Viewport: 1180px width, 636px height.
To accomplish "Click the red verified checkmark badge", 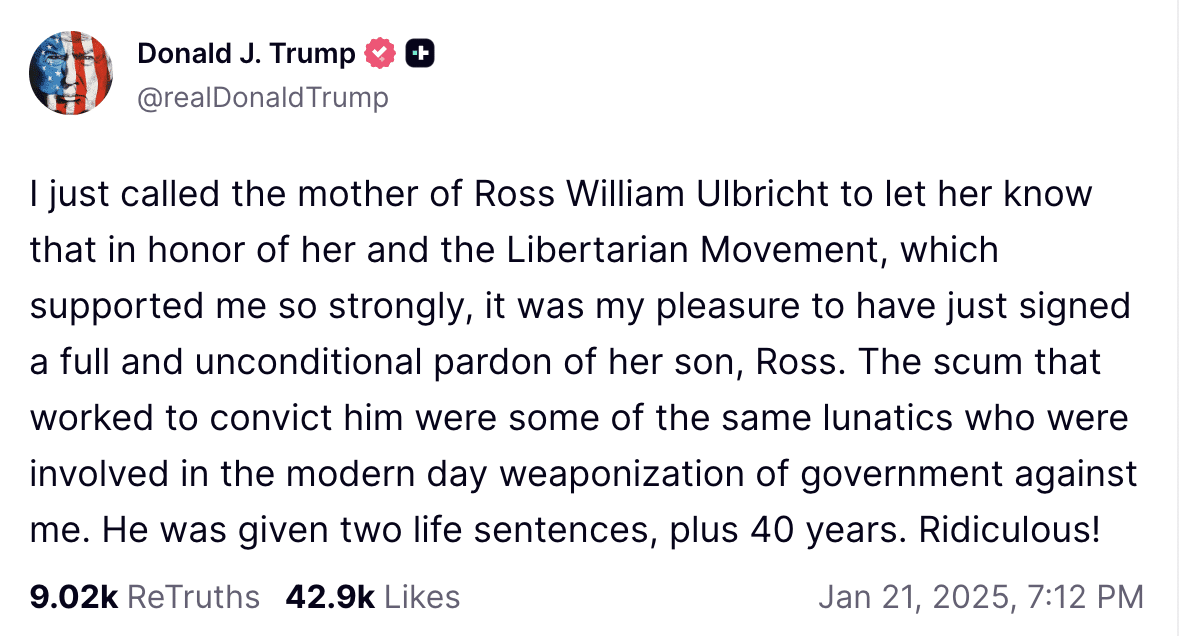I will (x=381, y=54).
